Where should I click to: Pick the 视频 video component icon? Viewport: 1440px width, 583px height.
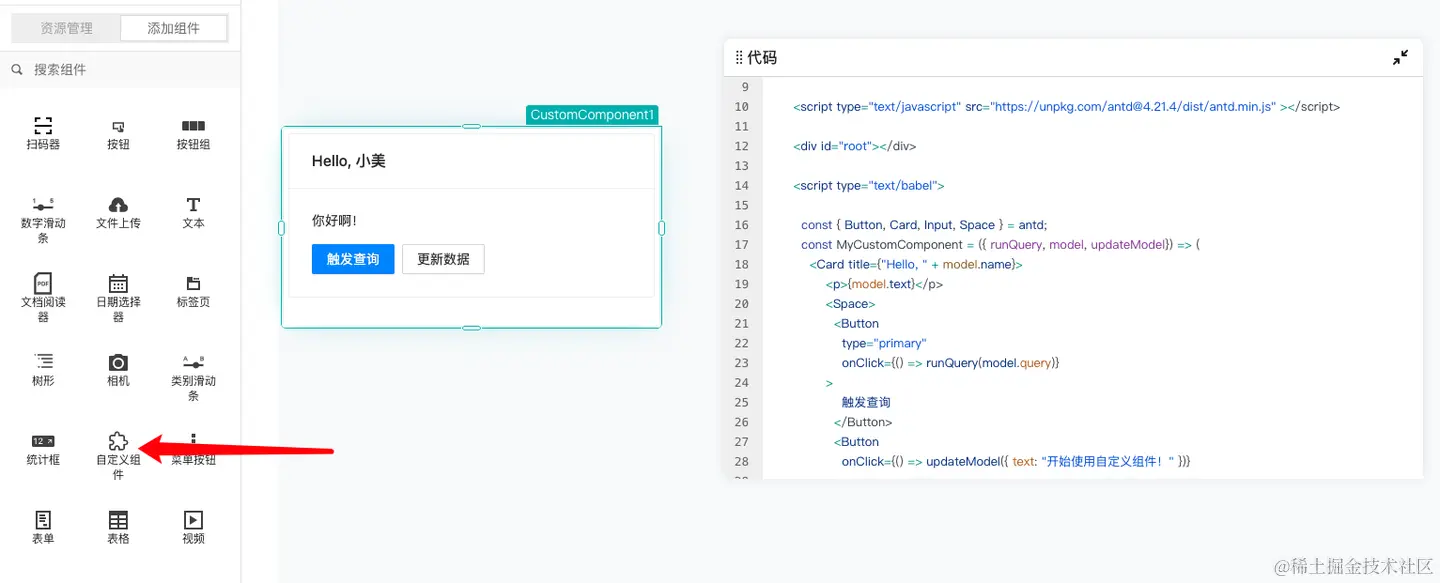tap(193, 520)
